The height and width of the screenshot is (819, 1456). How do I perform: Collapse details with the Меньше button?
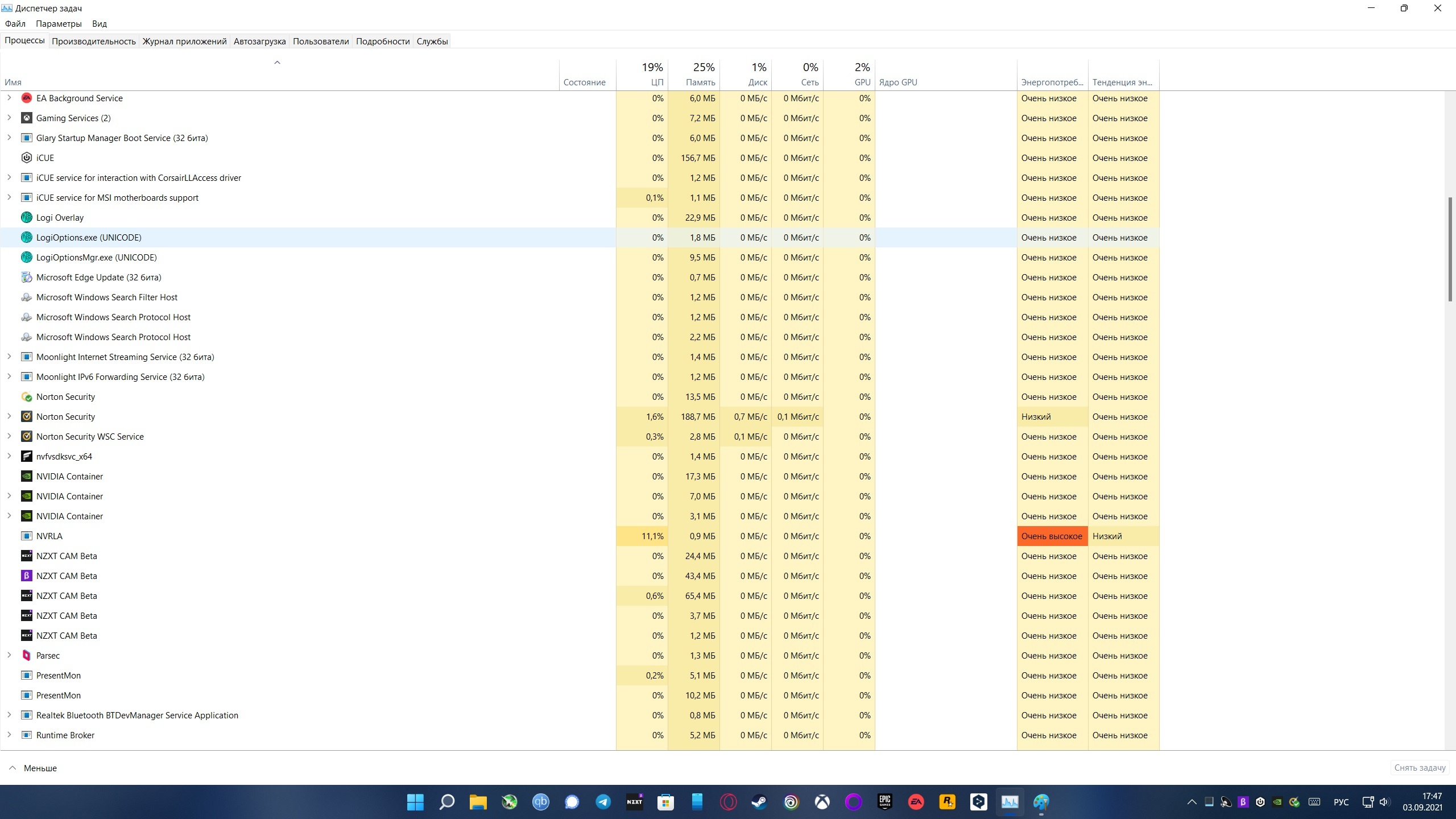[x=33, y=768]
